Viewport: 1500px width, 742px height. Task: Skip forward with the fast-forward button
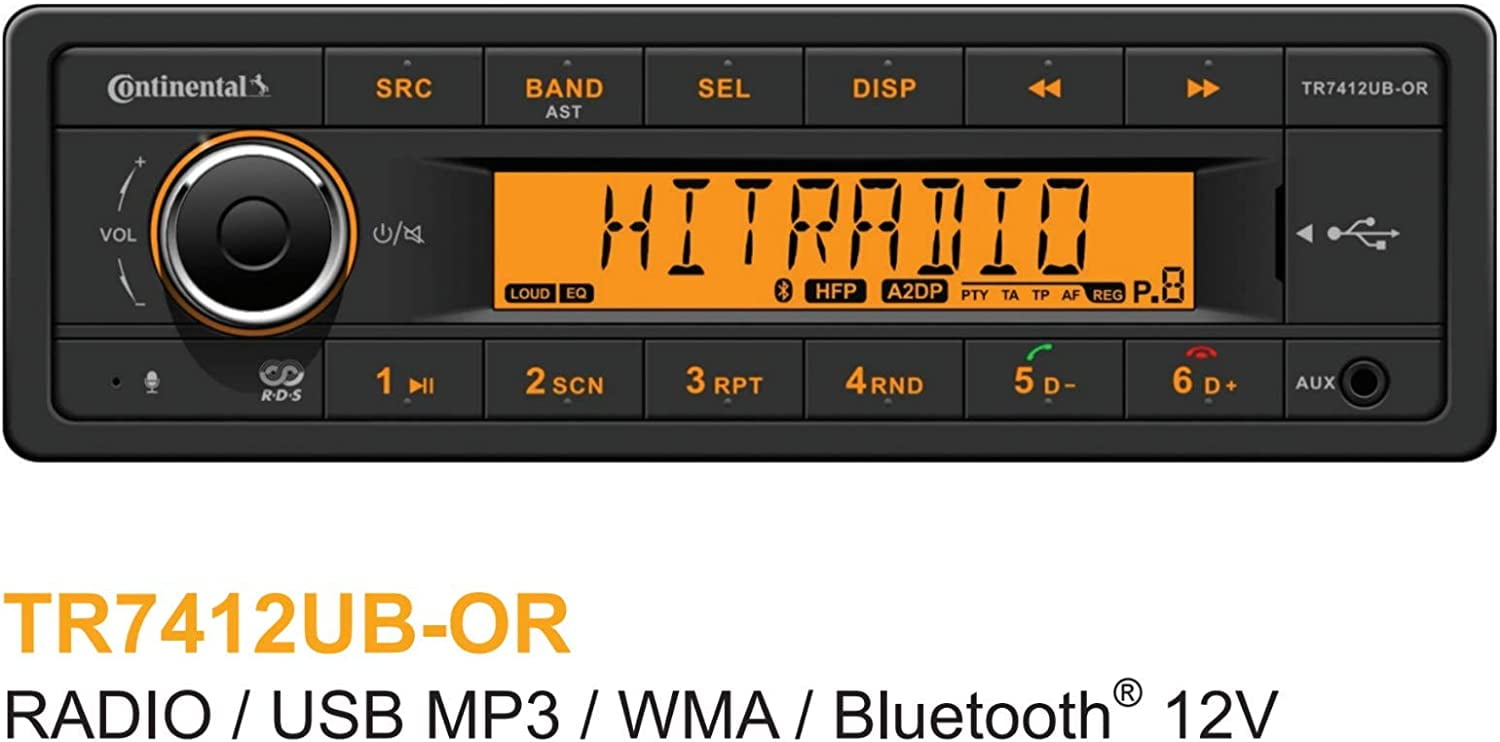[x=1204, y=88]
